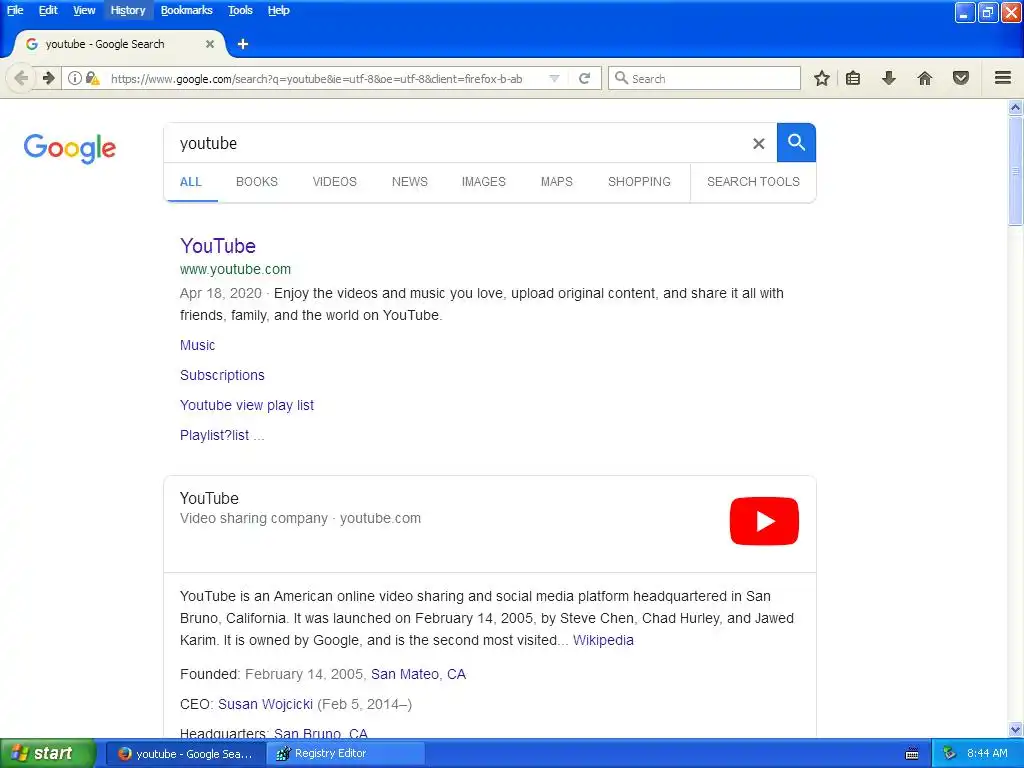
Task: Click the keyboard icon in taskbar
Action: [912, 754]
